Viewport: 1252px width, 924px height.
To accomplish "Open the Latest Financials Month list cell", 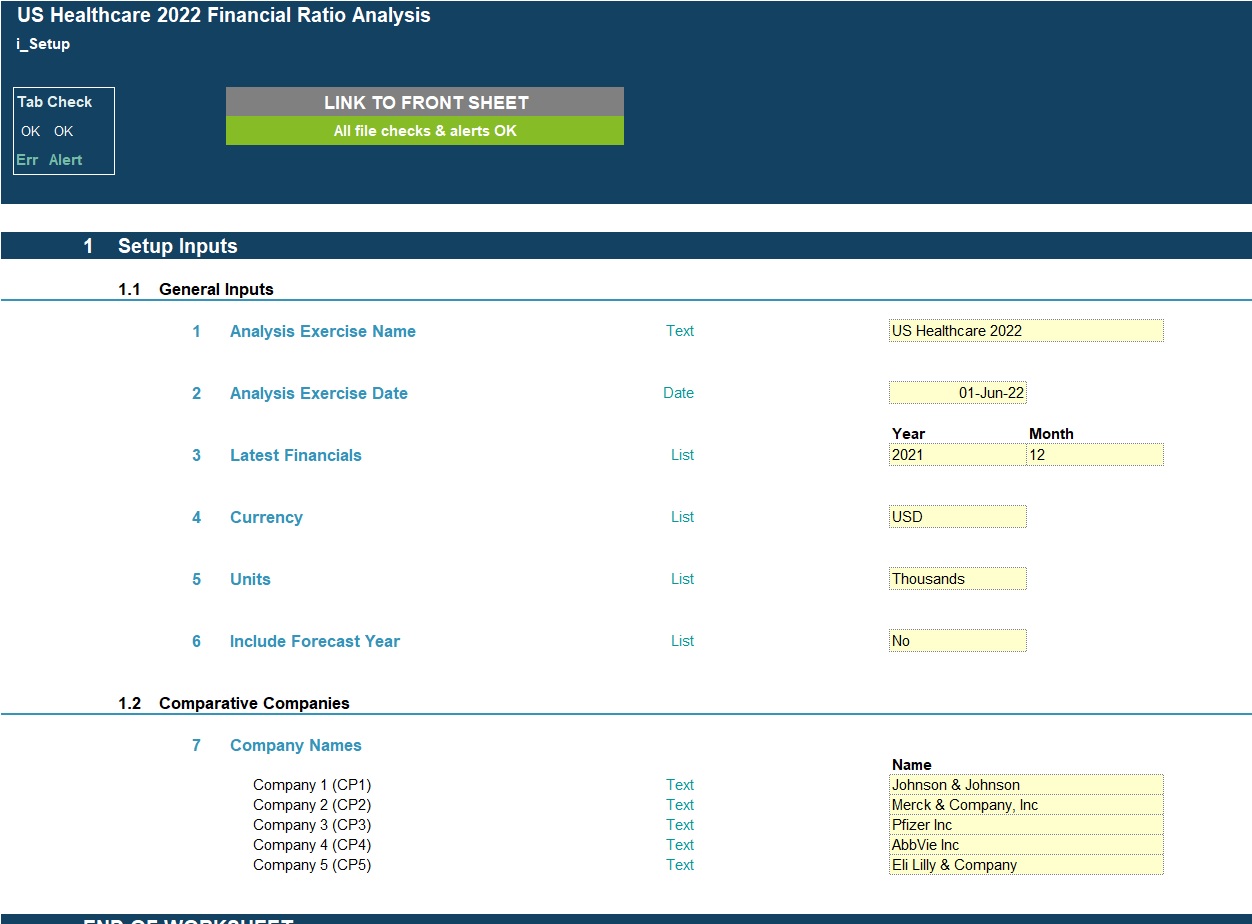I will (x=1095, y=455).
